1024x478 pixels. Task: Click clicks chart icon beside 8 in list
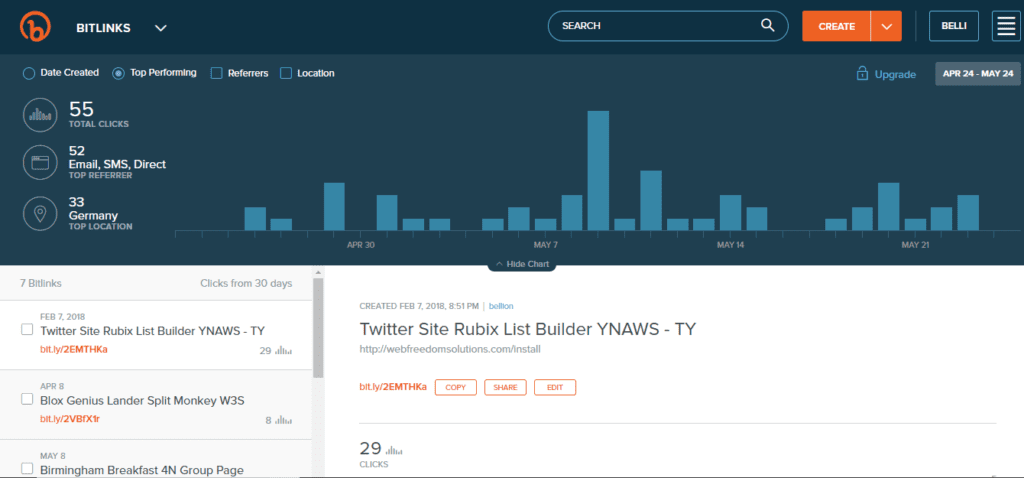pos(283,421)
